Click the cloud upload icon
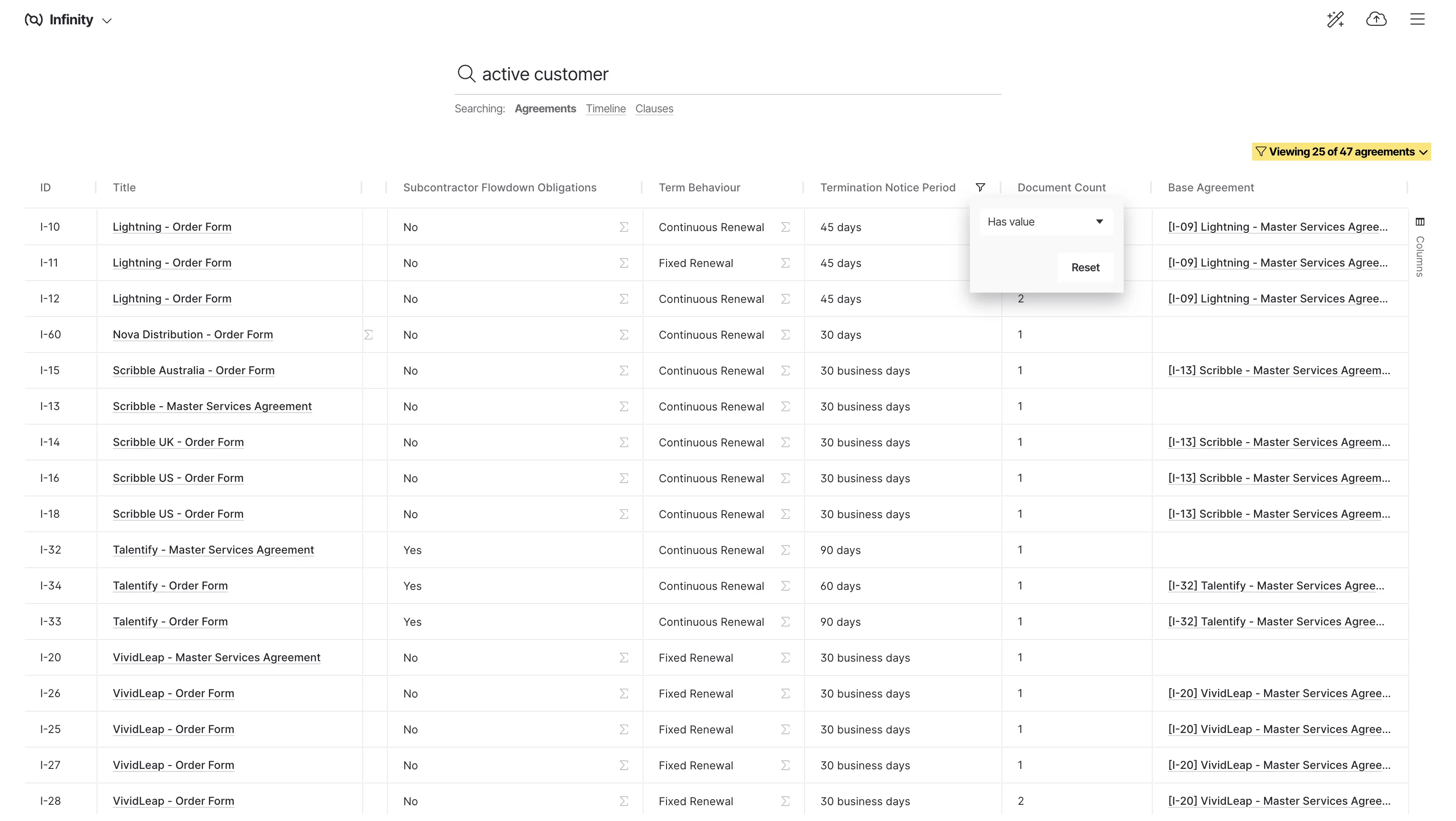This screenshot has height=821, width=1456. coord(1376,19)
